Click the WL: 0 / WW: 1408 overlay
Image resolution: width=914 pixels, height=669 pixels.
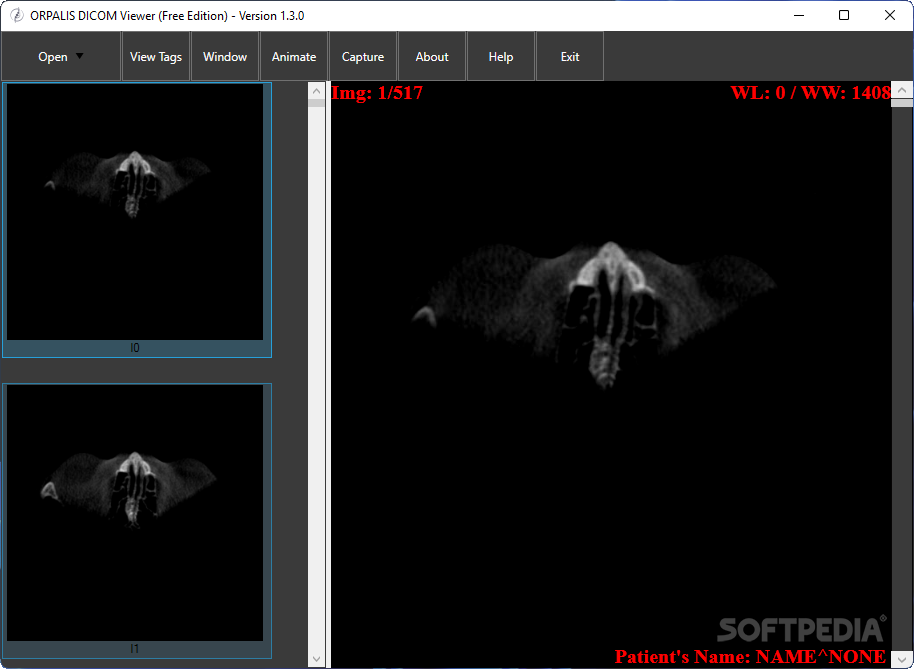click(811, 93)
